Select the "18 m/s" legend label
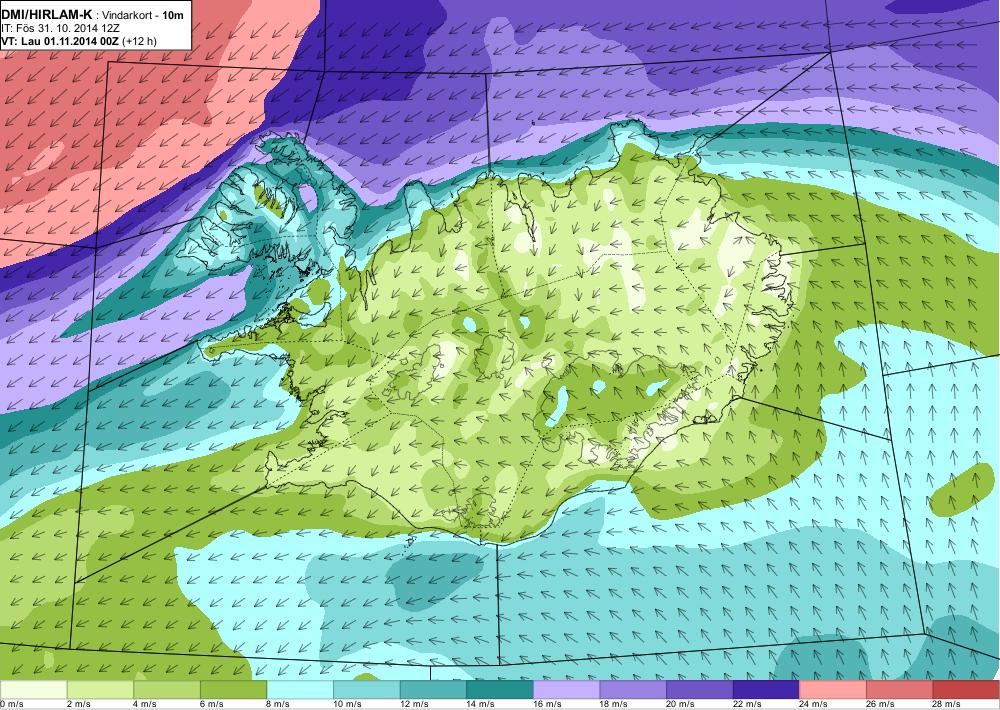Screen dimensions: 1000x710 tap(615, 704)
